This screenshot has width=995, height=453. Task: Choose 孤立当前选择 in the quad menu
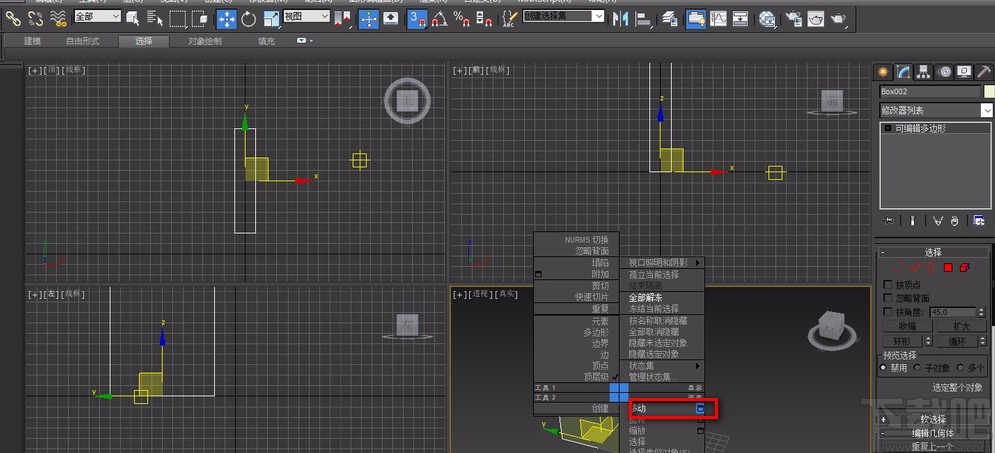(662, 275)
